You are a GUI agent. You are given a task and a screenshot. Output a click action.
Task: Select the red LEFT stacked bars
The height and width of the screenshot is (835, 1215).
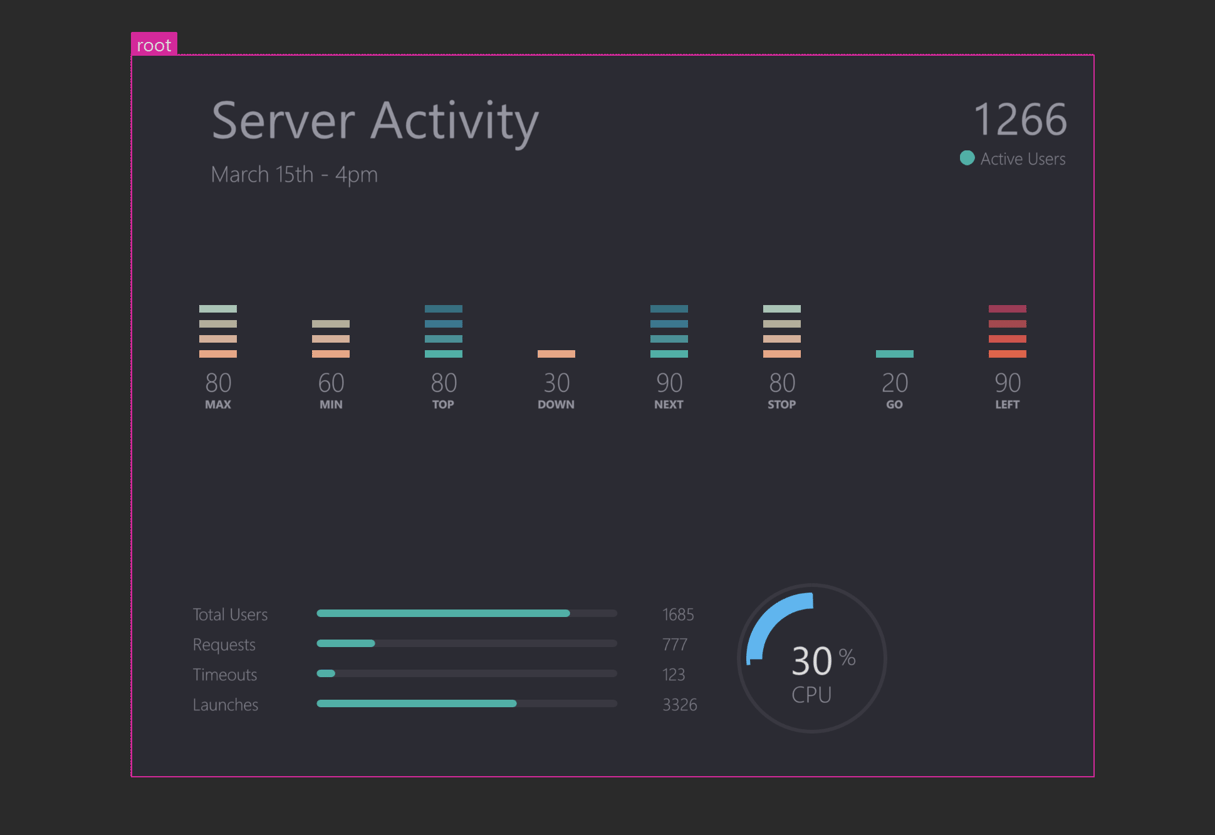[1007, 331]
